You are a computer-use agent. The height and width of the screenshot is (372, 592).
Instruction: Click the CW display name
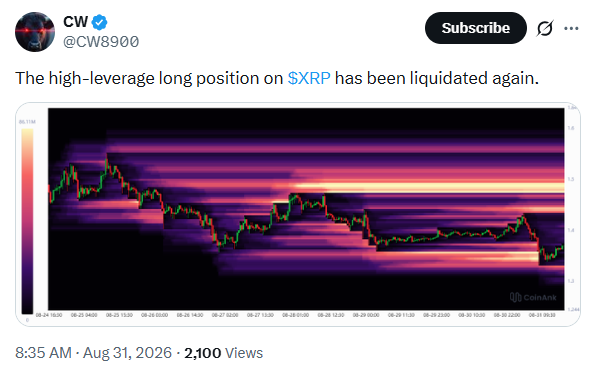76,22
